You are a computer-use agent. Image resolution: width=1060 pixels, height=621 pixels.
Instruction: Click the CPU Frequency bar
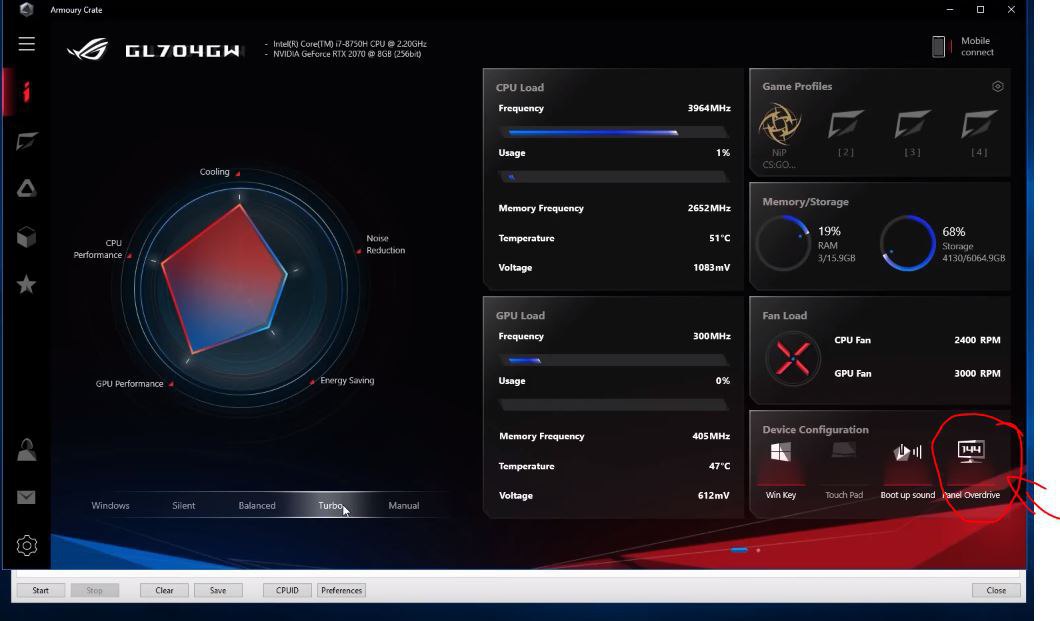(614, 132)
